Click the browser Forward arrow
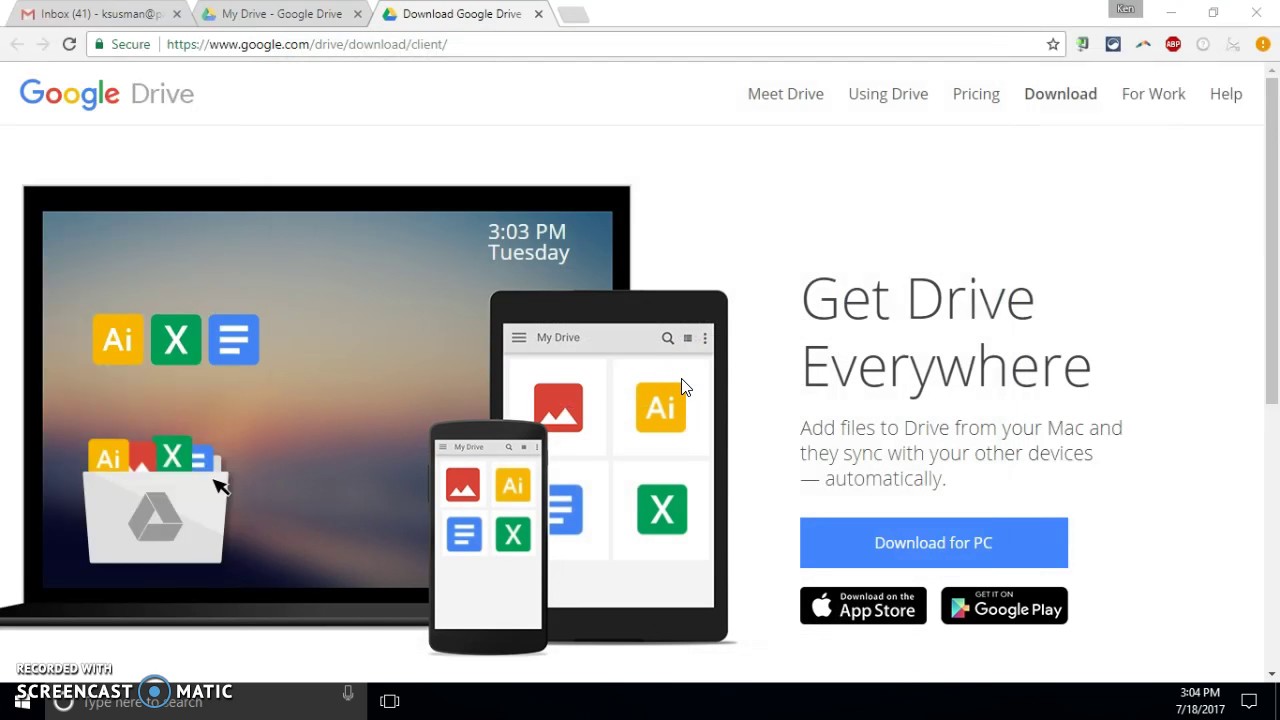 43,44
